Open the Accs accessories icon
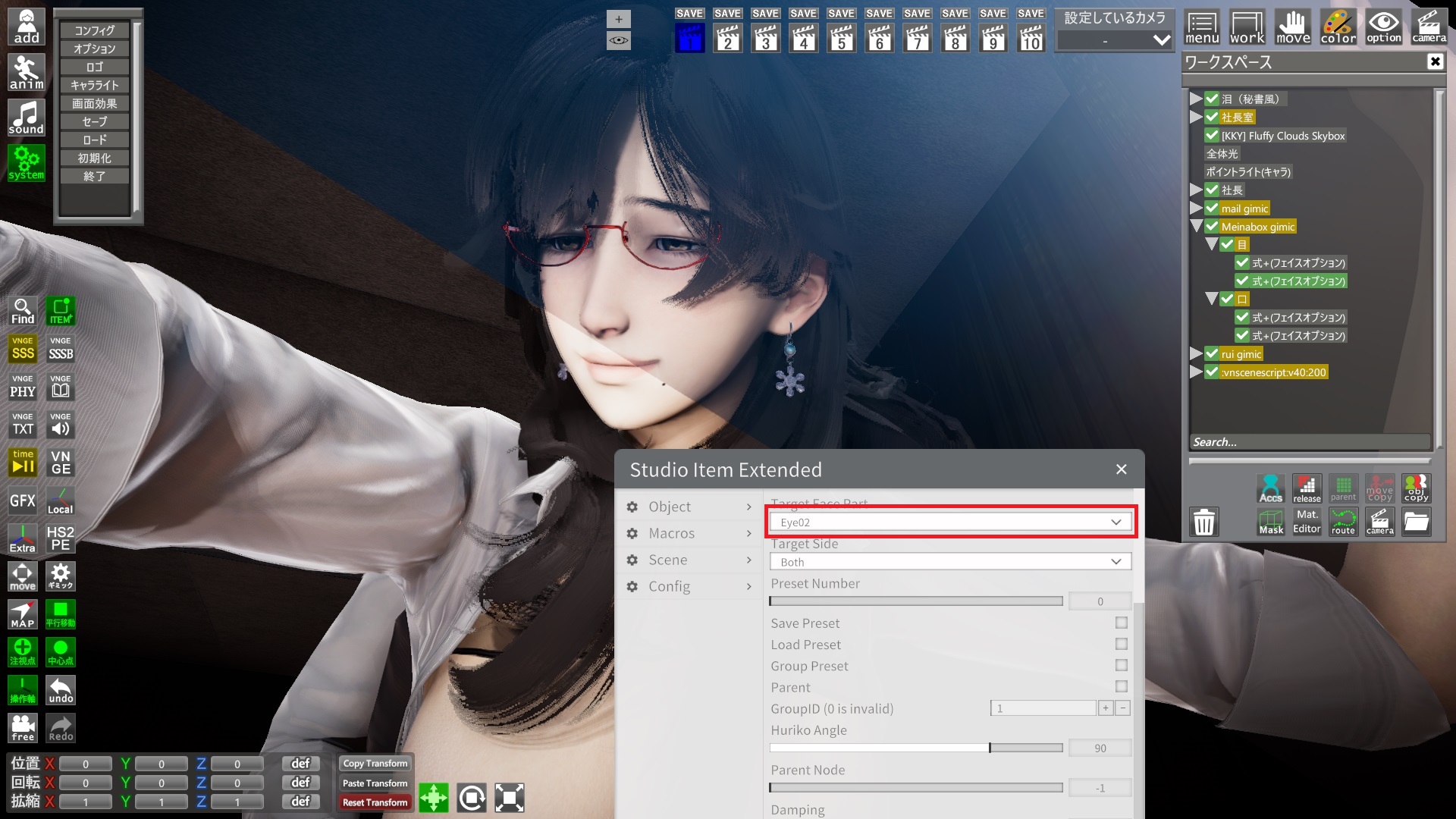Image resolution: width=1456 pixels, height=819 pixels. [x=1271, y=488]
